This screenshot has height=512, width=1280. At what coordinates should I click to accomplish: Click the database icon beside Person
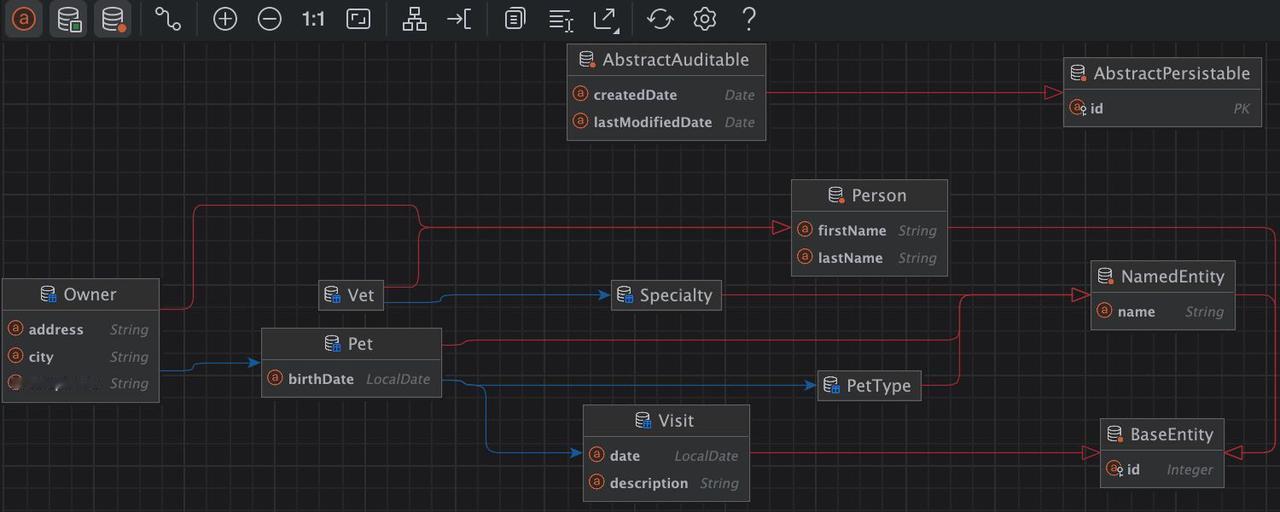837,195
